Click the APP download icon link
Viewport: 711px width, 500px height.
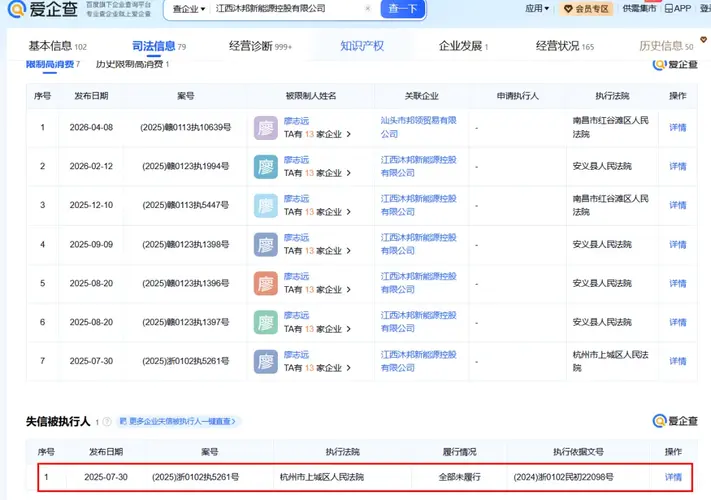678,8
